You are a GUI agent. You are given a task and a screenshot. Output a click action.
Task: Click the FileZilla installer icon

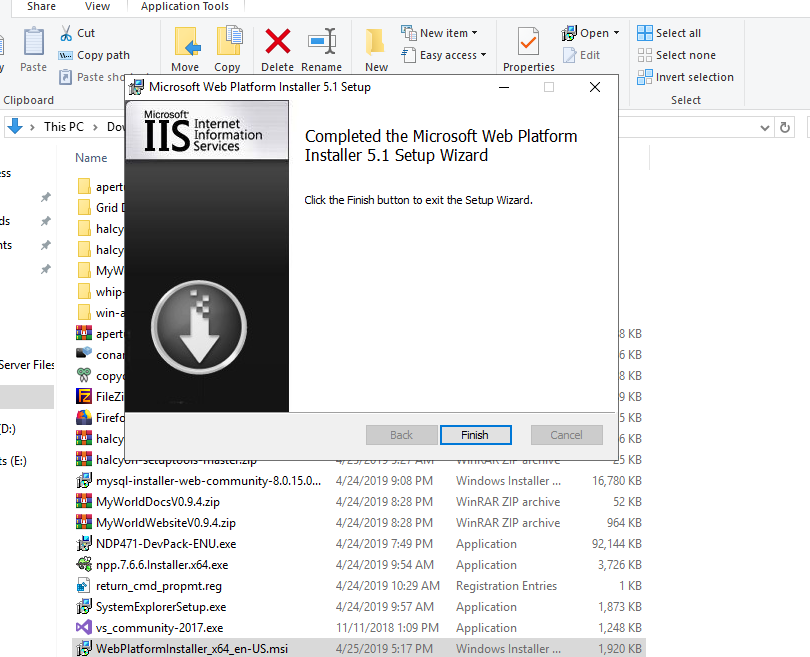(84, 396)
